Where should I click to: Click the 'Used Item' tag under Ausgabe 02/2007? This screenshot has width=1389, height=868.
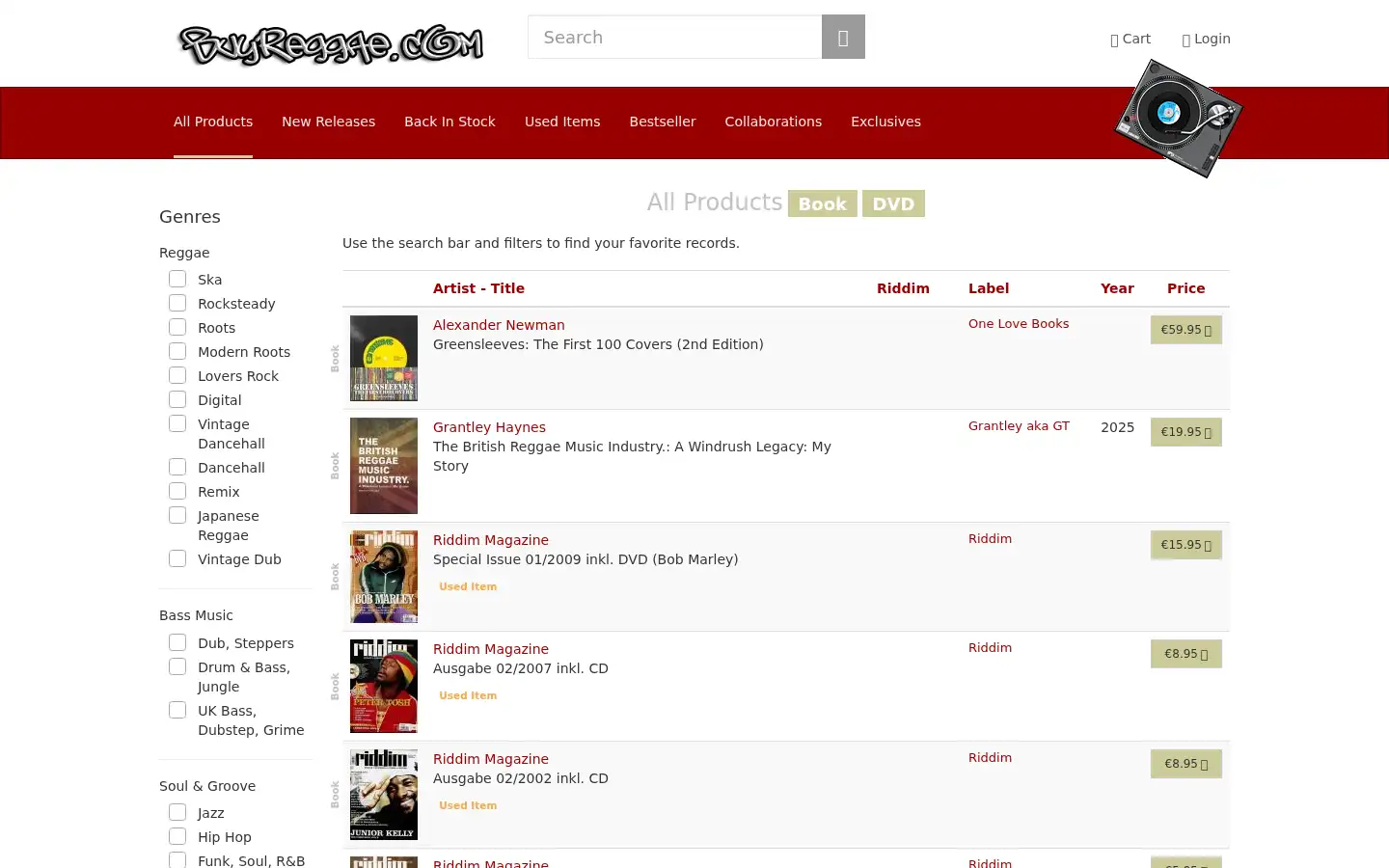pos(468,695)
